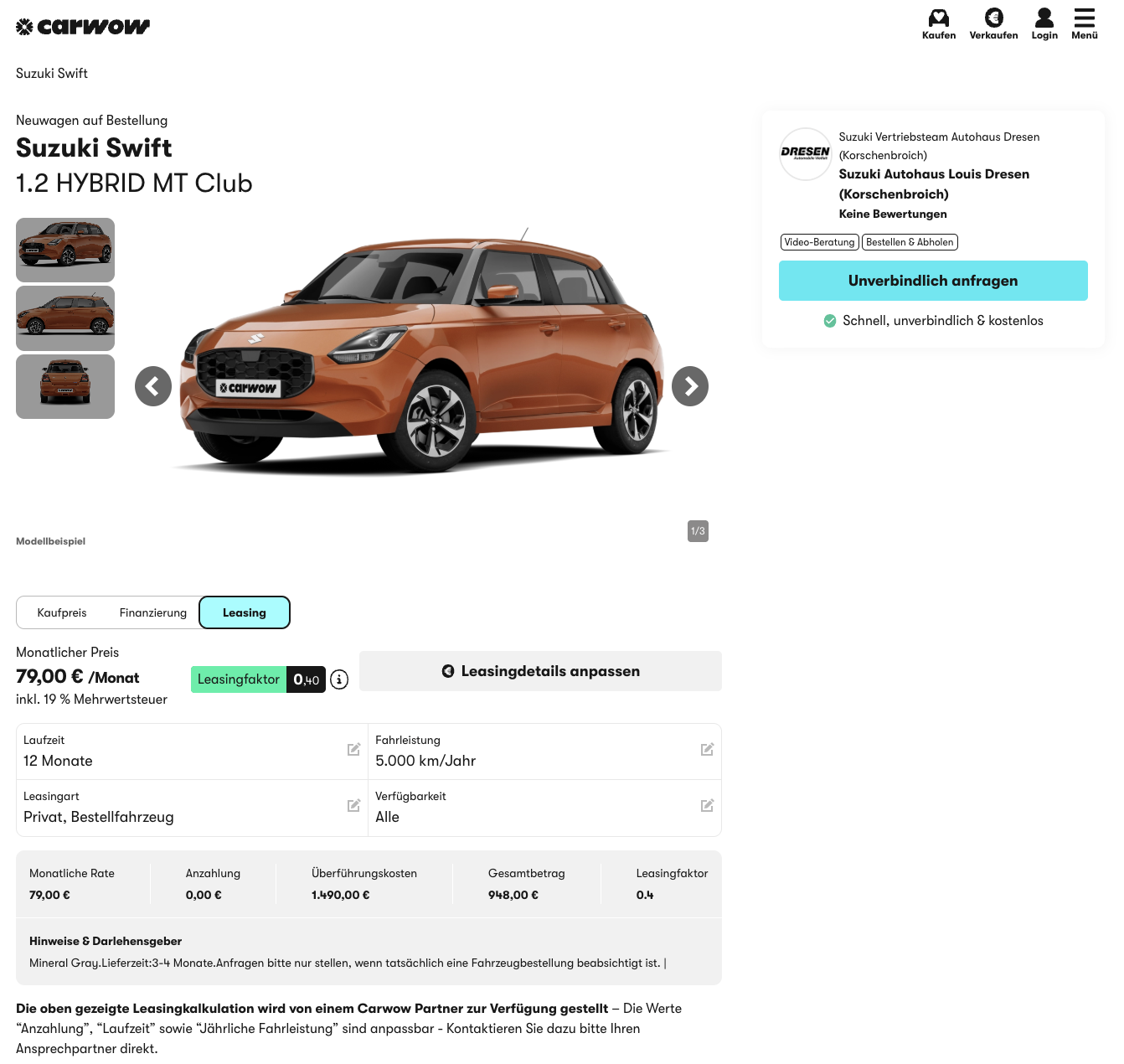This screenshot has width=1124, height=1064.
Task: Click the Suzuki Swift breadcrumb link
Action: (52, 74)
